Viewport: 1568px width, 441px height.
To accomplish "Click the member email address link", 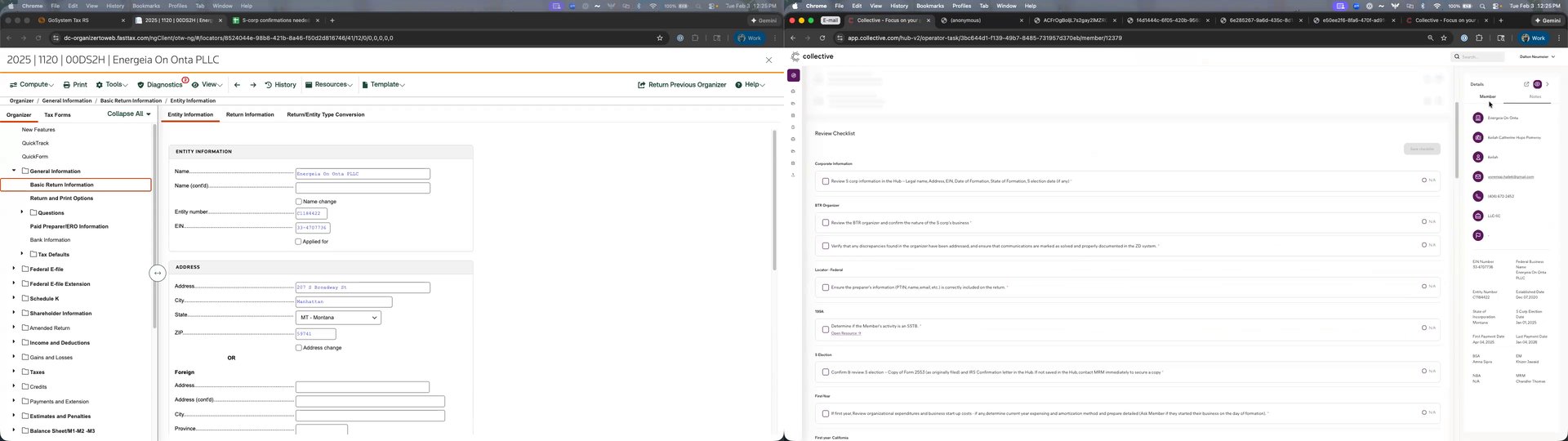I will tap(1511, 176).
